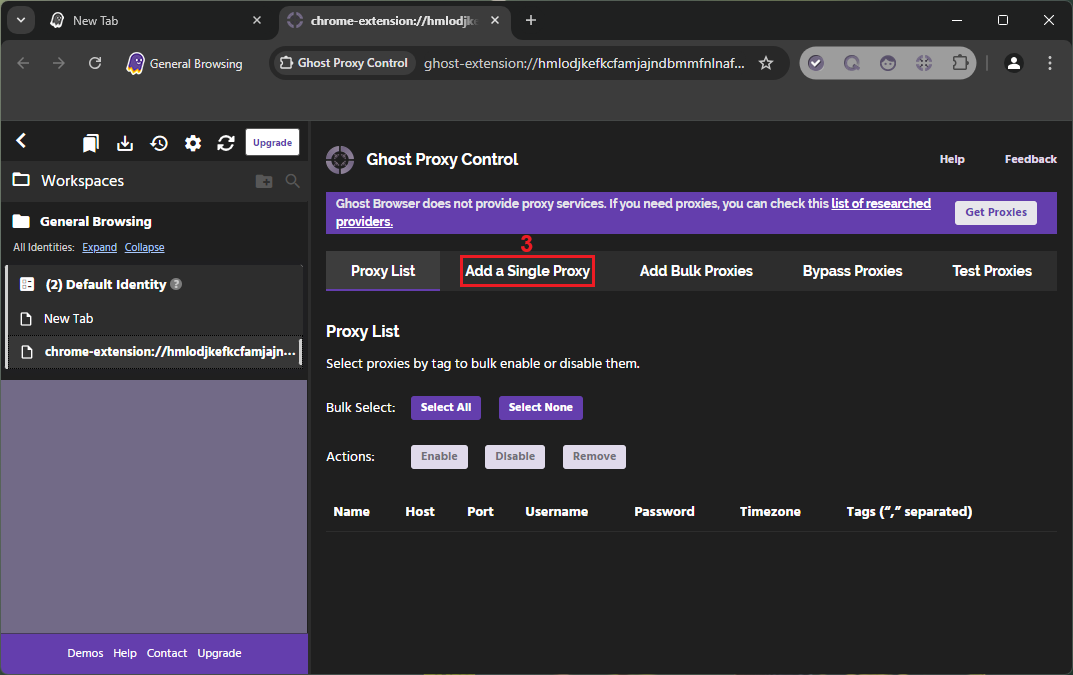This screenshot has width=1073, height=675.
Task: Close the New Tab browser tab
Action: tap(257, 21)
